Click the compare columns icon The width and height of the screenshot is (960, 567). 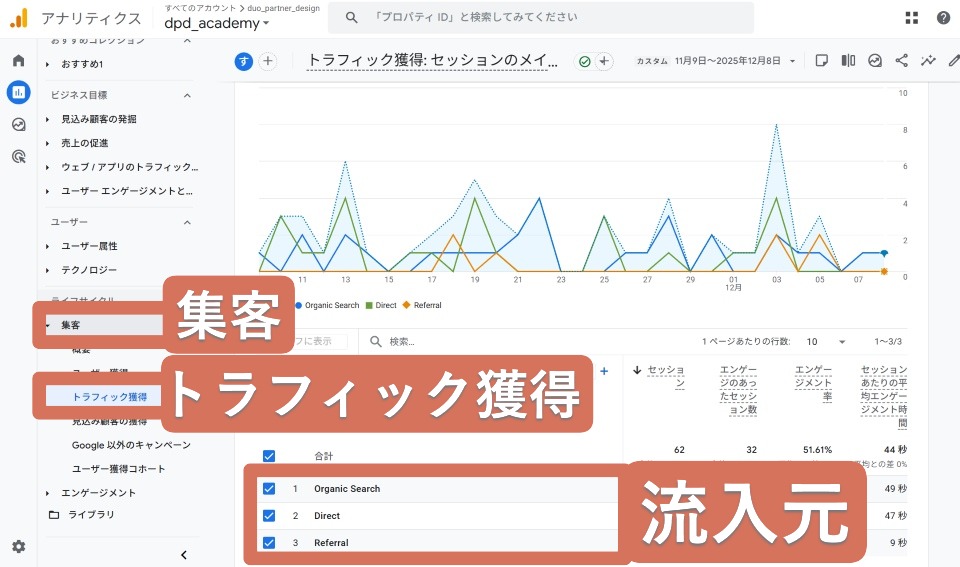click(x=848, y=61)
